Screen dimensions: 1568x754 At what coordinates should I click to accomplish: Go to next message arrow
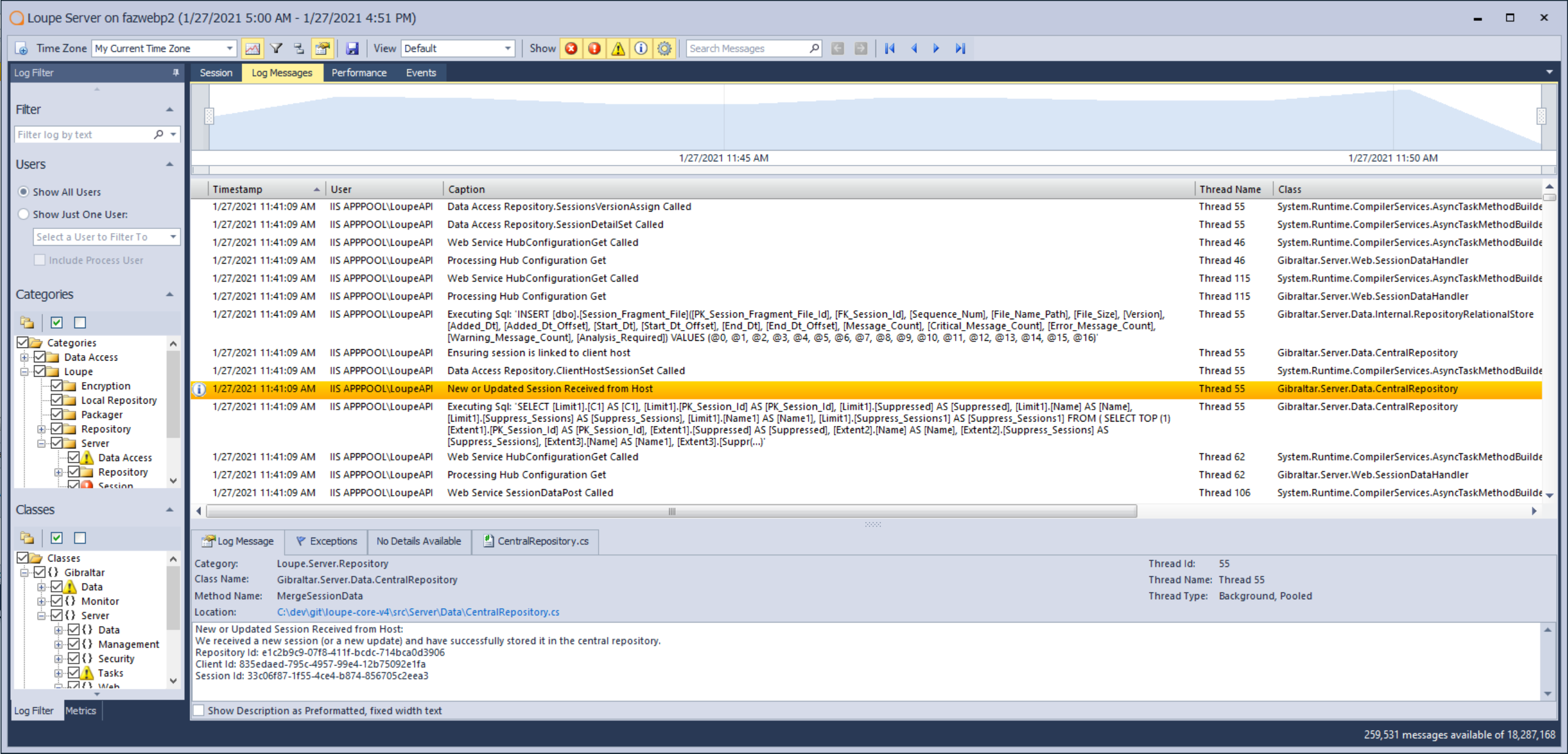(936, 48)
